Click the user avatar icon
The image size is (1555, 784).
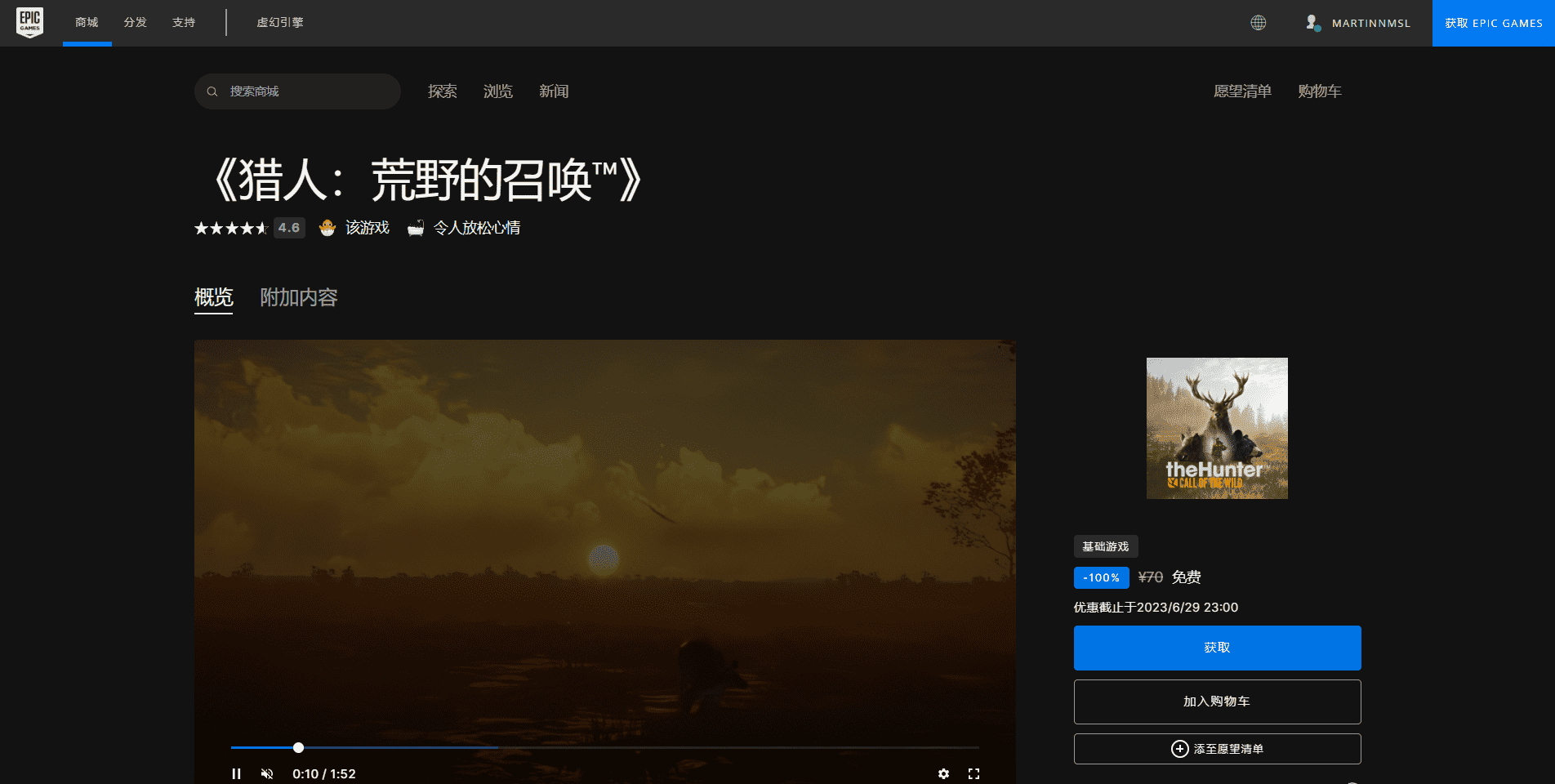coord(1312,23)
